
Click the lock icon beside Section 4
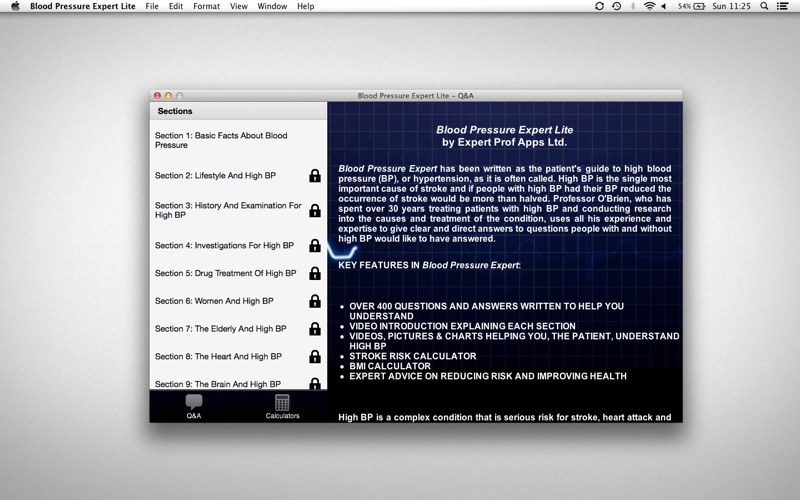[315, 245]
